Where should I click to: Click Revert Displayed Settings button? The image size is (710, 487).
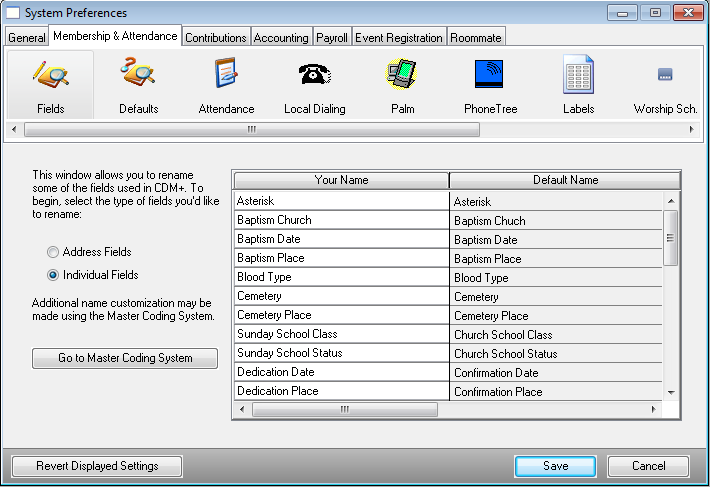point(97,466)
